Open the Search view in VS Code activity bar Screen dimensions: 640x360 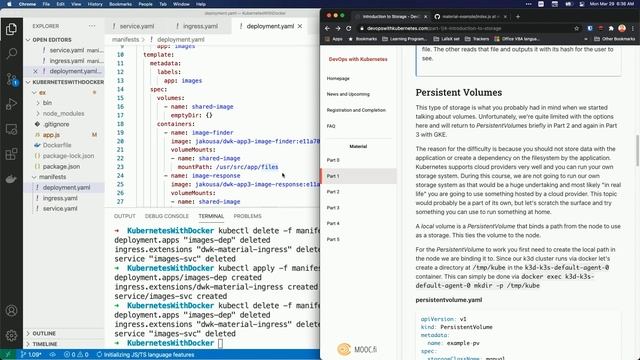(11, 53)
